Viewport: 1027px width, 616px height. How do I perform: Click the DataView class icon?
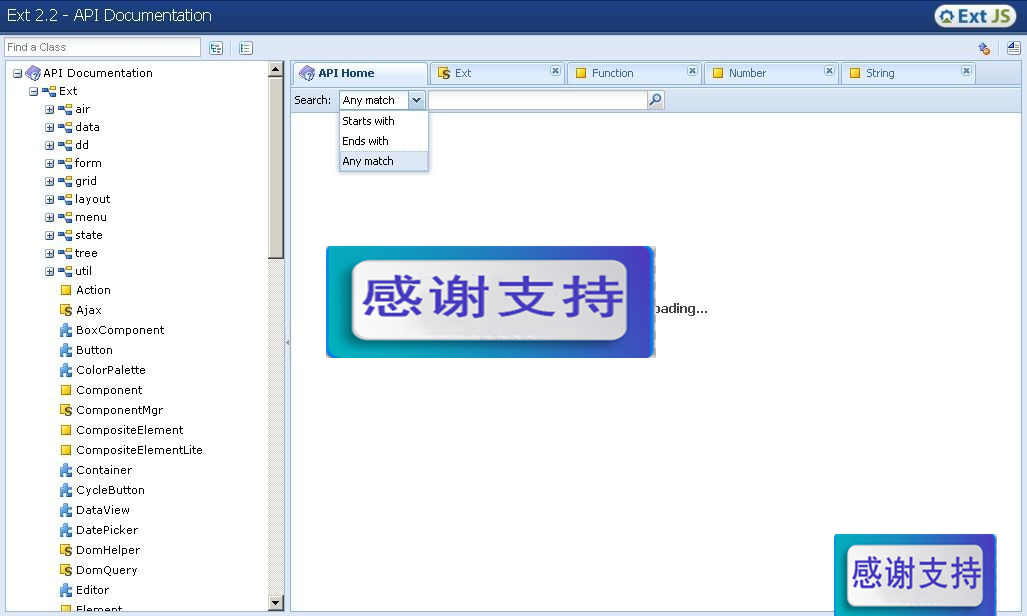coord(65,510)
